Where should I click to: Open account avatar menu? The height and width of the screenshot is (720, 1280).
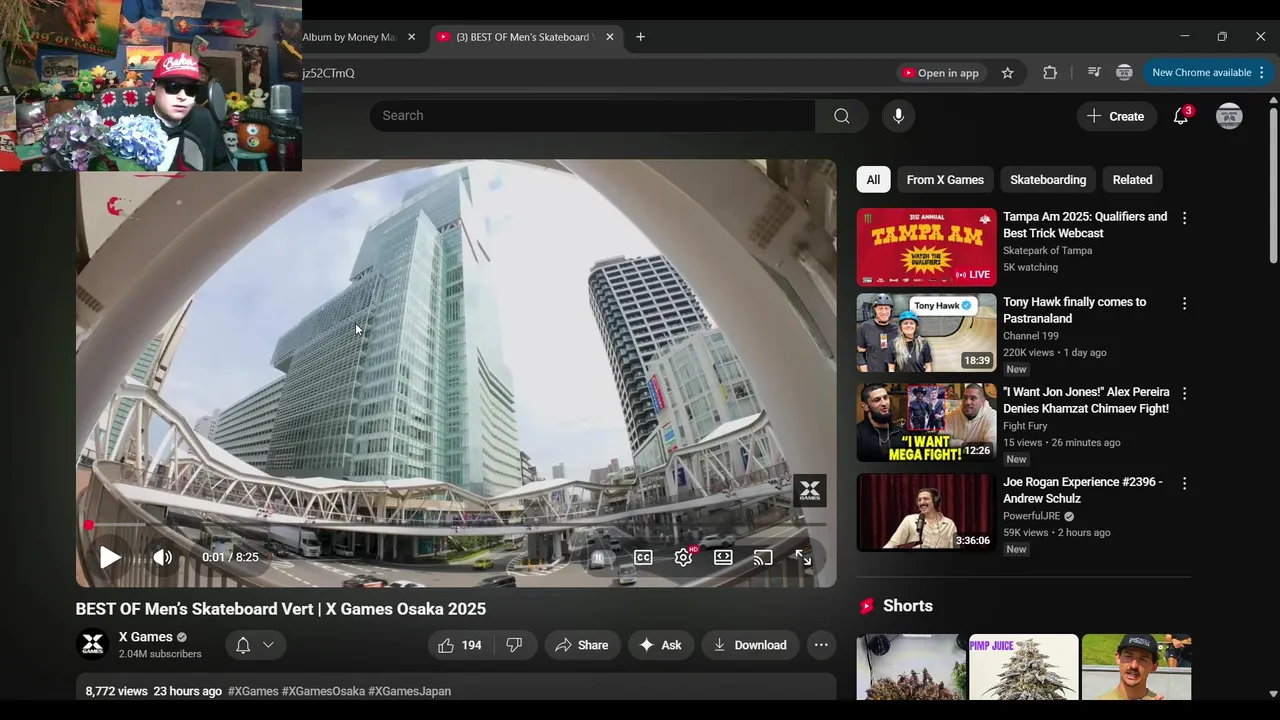[1229, 116]
